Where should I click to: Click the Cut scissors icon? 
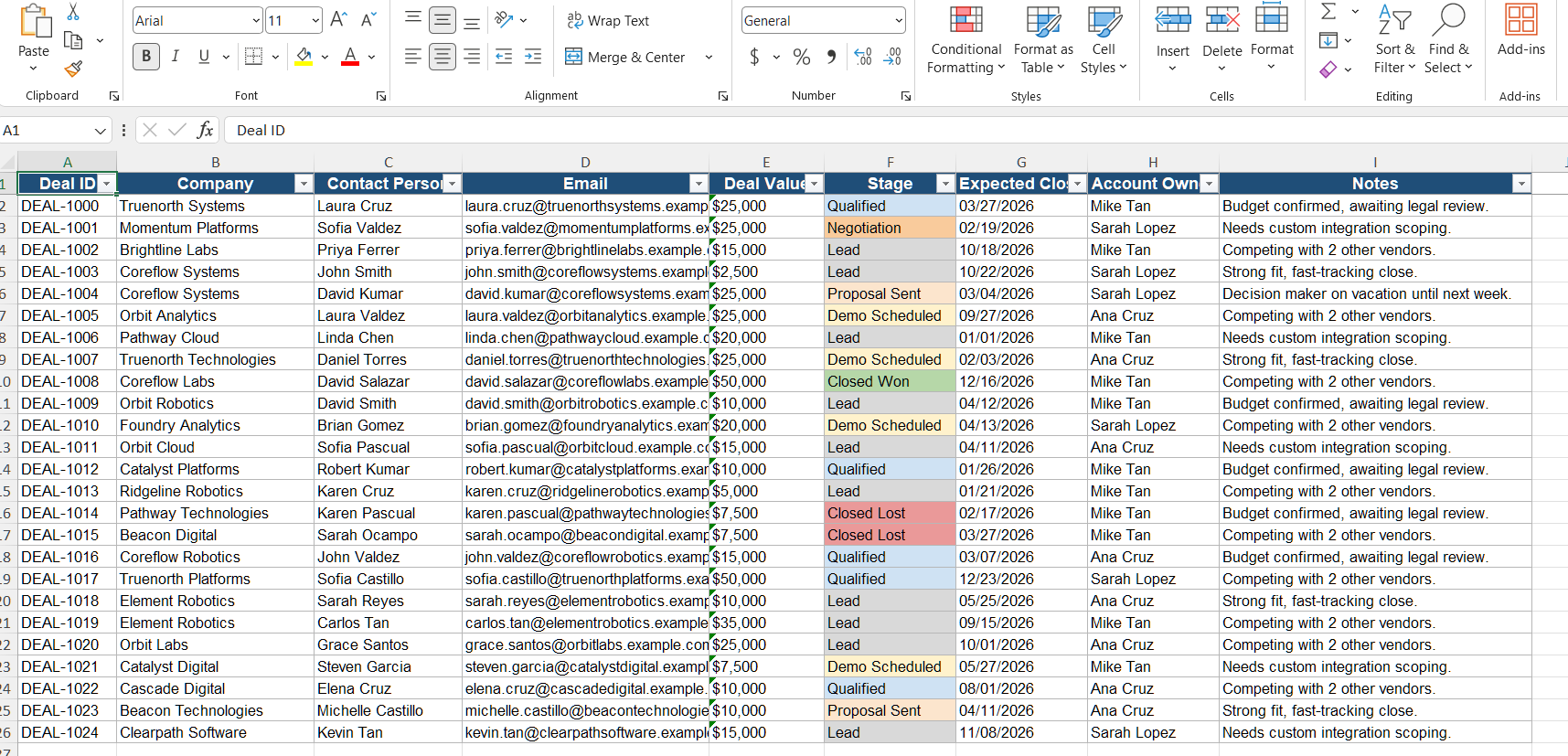click(73, 12)
